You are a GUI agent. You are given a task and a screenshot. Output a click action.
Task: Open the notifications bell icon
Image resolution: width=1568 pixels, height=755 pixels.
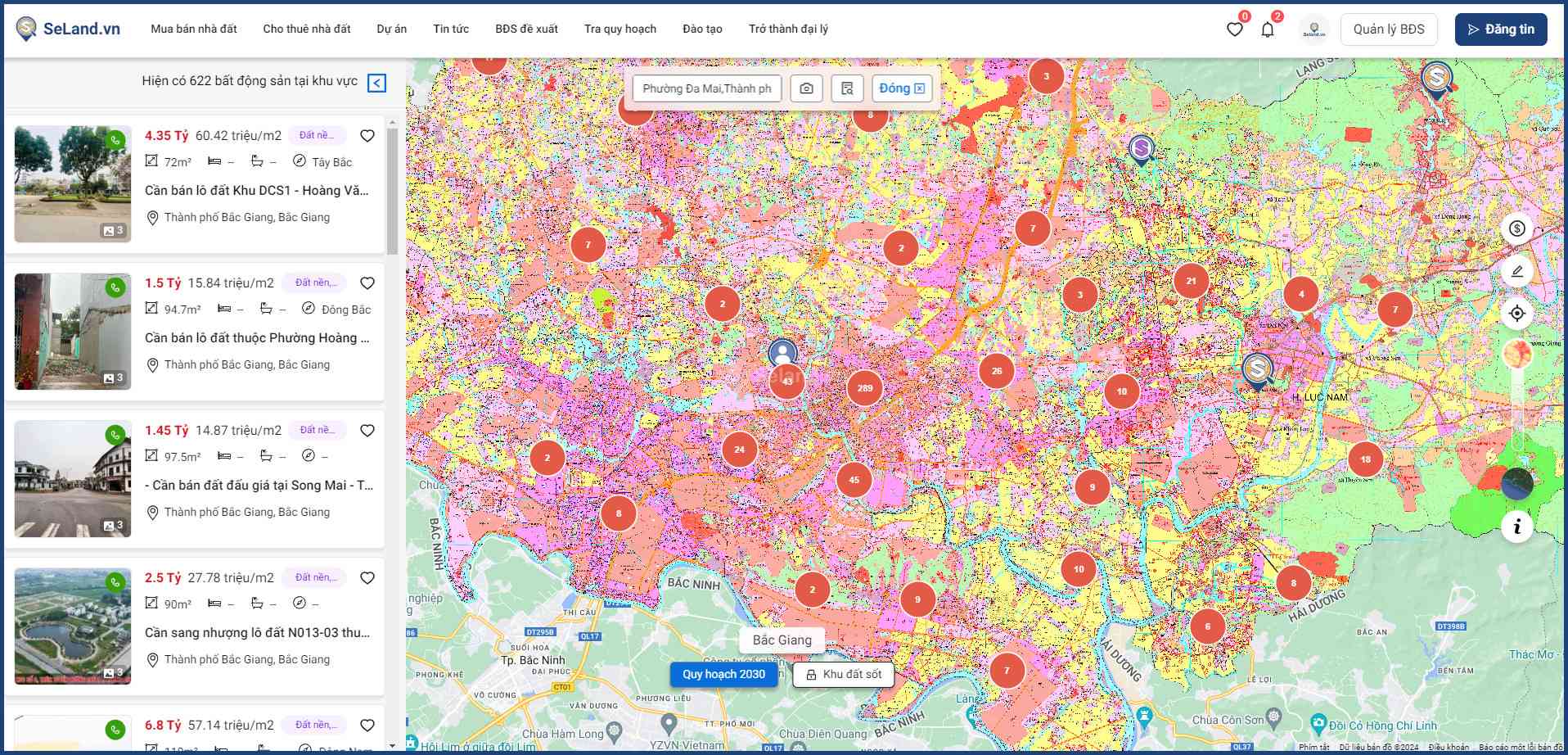[x=1267, y=29]
